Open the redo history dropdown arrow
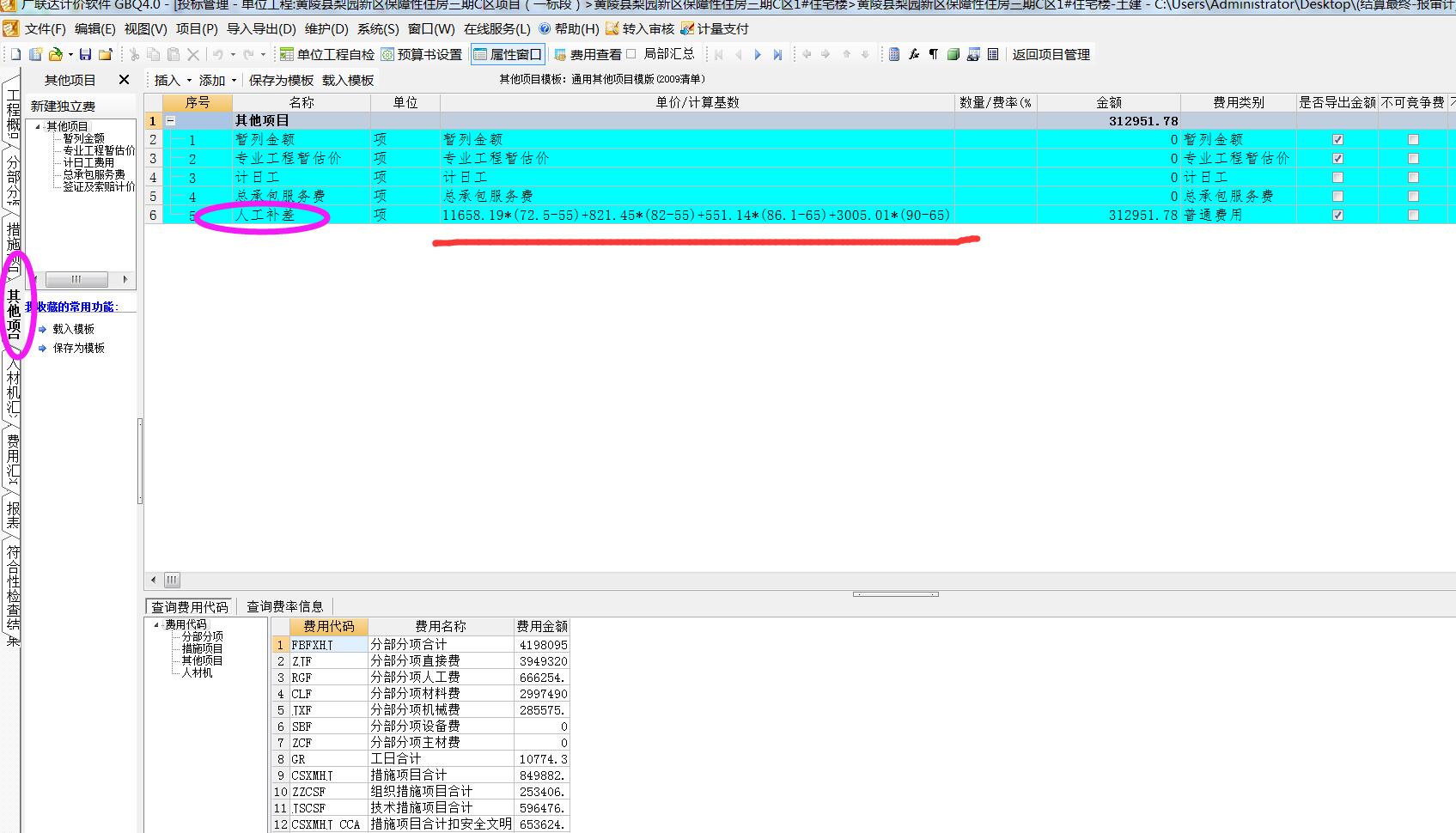Viewport: 1456px width, 833px height. point(263,54)
